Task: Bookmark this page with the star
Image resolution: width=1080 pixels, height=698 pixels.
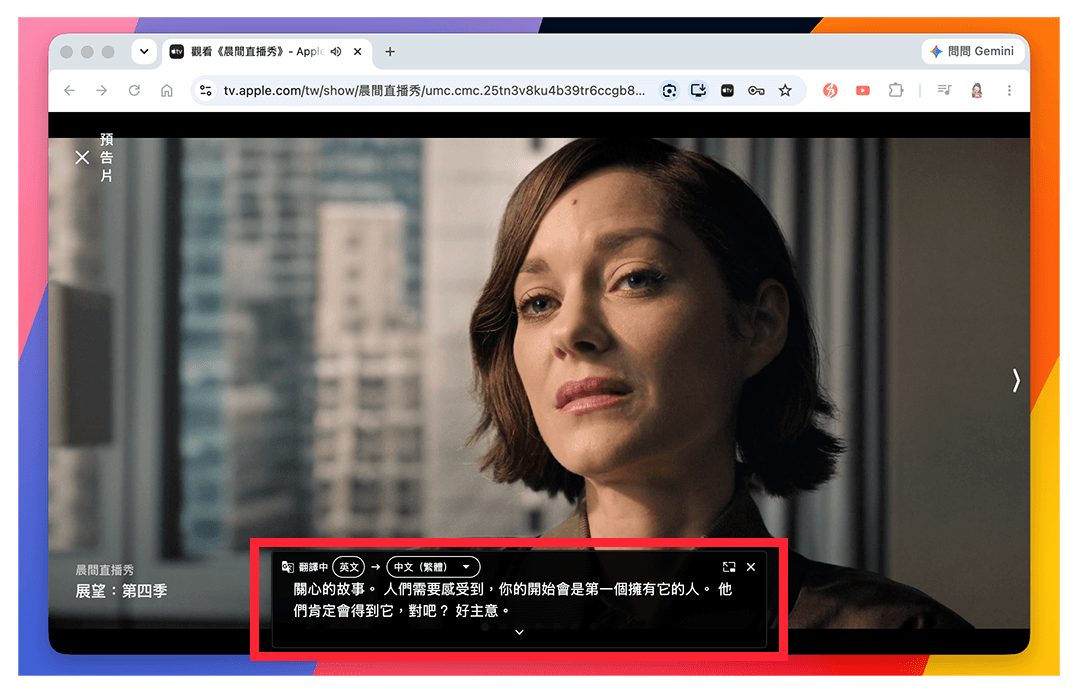Action: [785, 91]
